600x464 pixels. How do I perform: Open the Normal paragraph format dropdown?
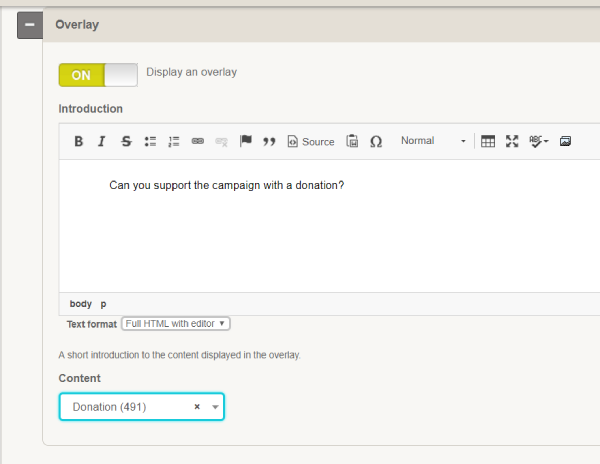tap(433, 141)
